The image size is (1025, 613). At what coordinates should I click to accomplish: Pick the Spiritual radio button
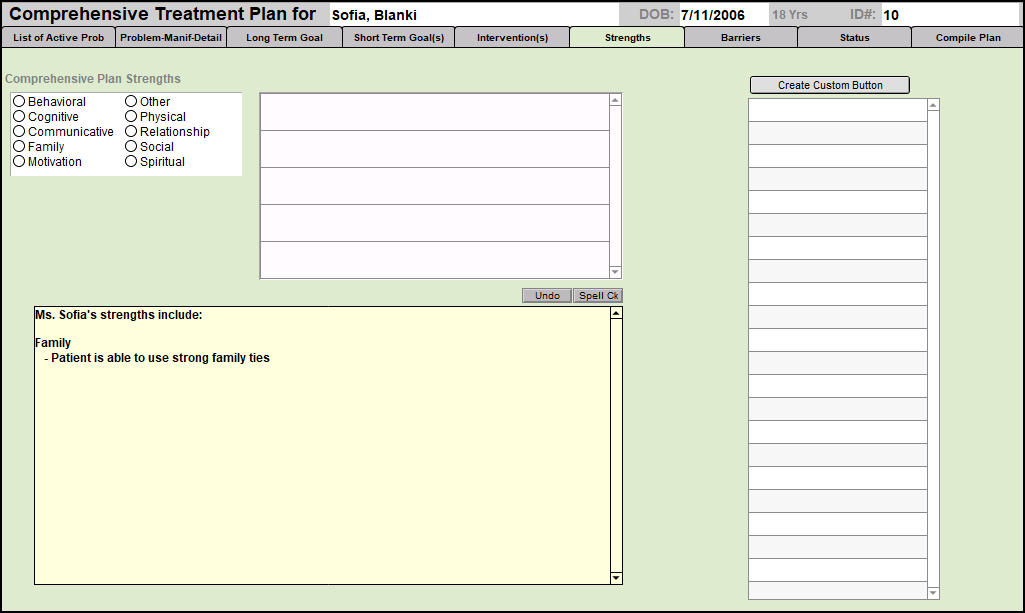131,162
